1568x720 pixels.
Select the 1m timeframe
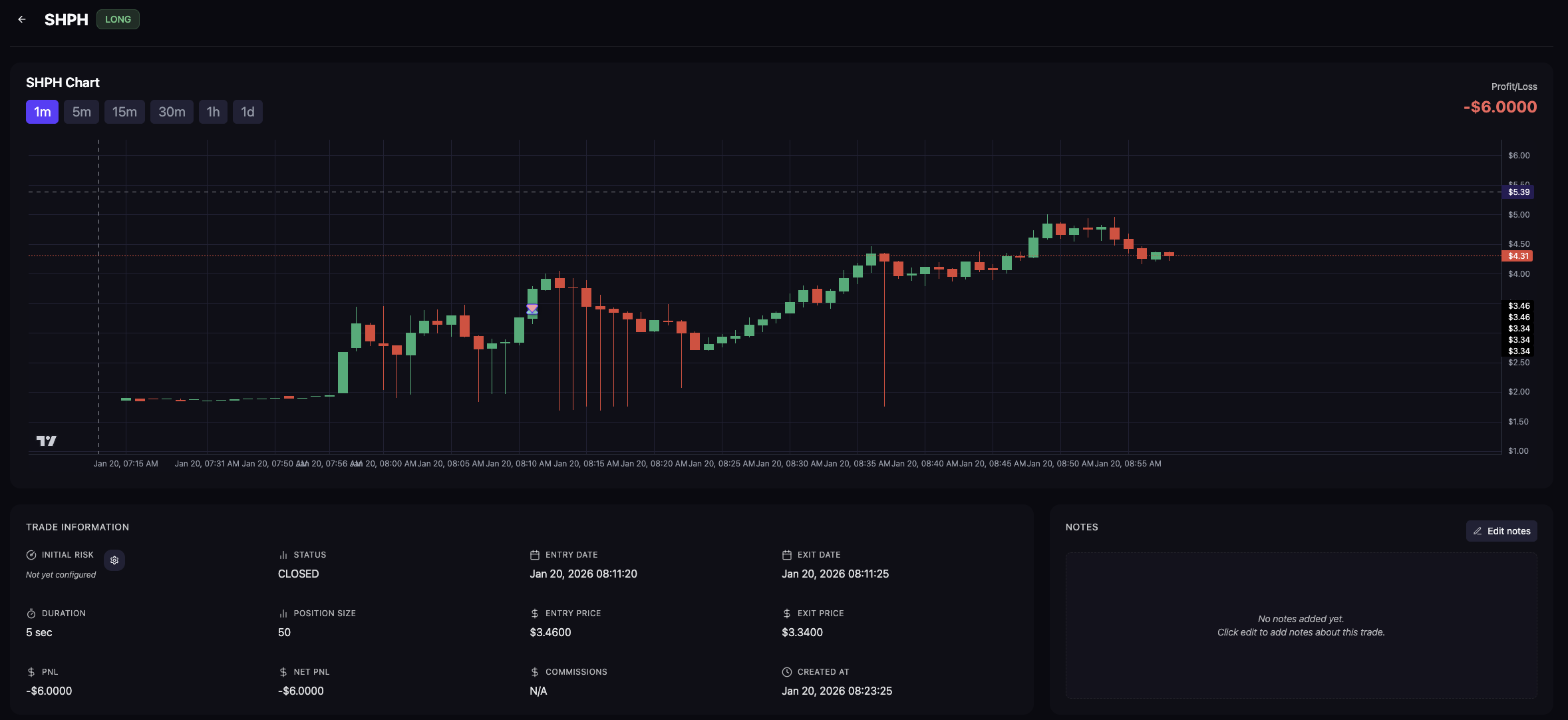43,112
